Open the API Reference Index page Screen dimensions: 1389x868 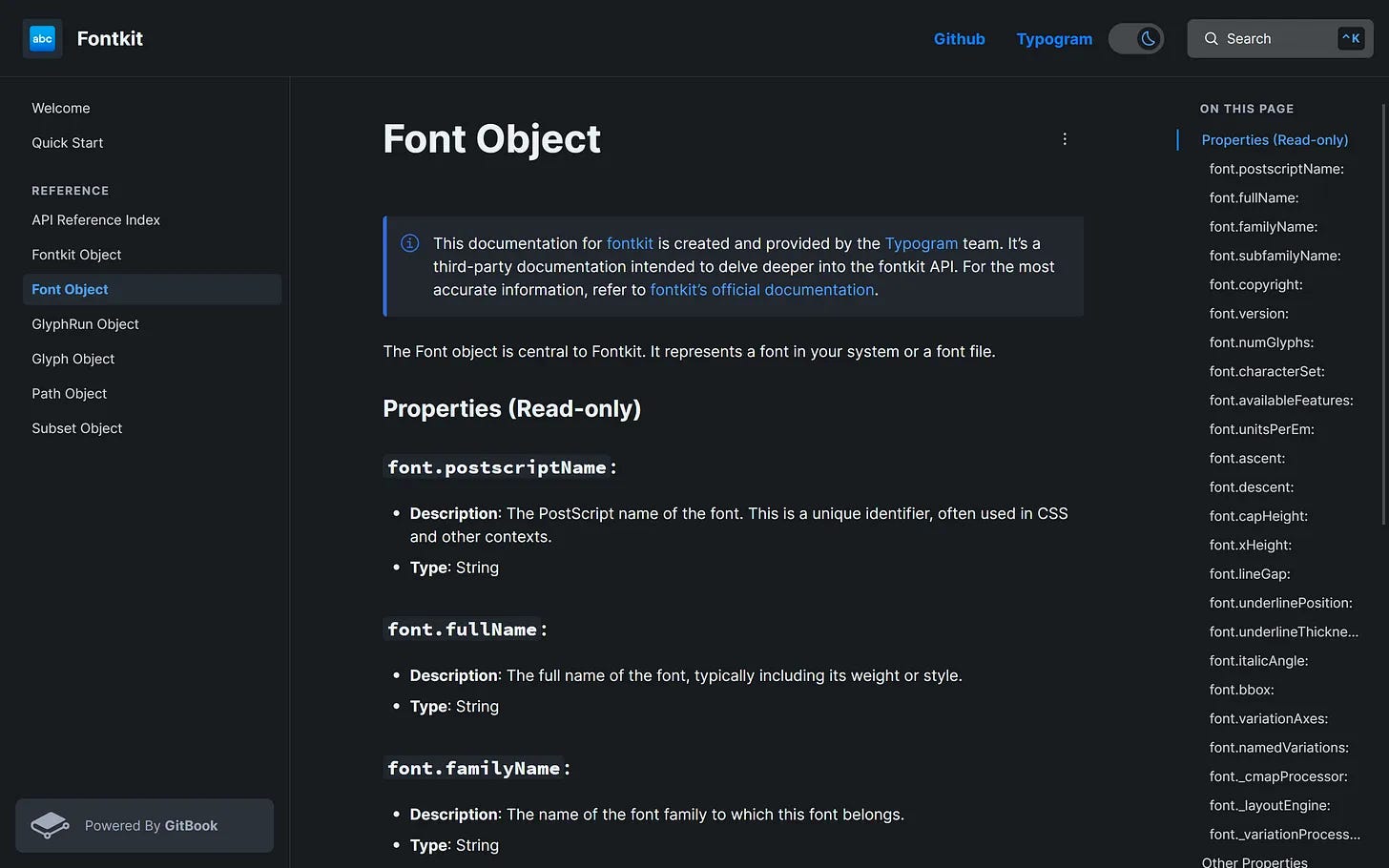tap(95, 219)
